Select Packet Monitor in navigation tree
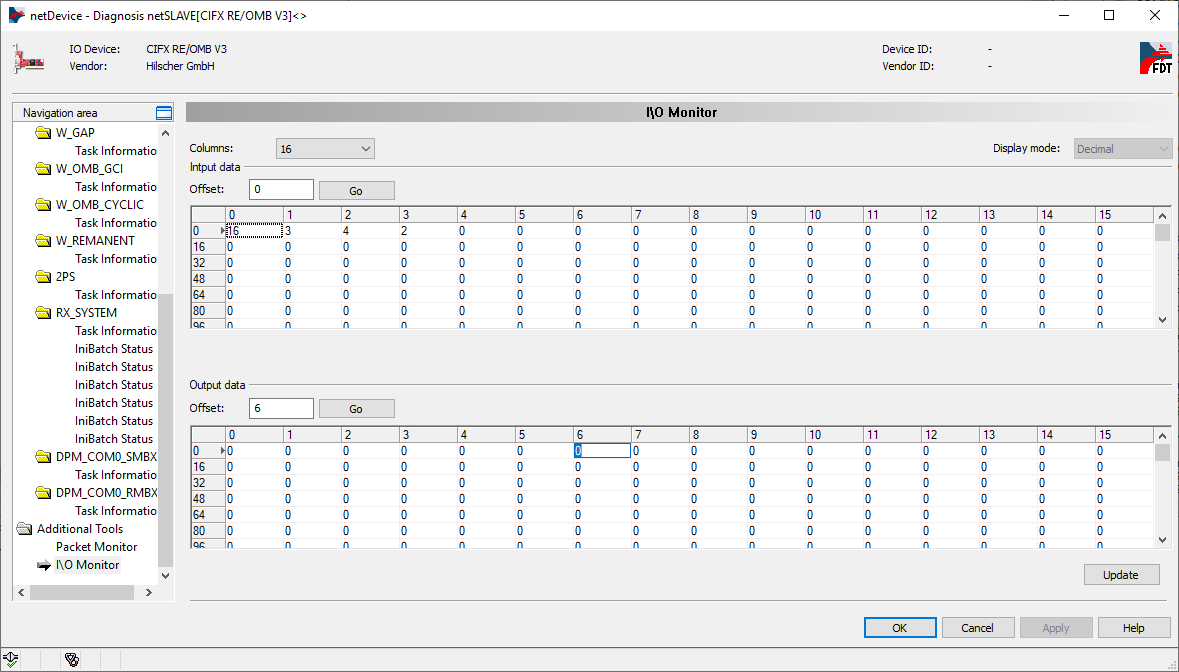 pyautogui.click(x=96, y=547)
